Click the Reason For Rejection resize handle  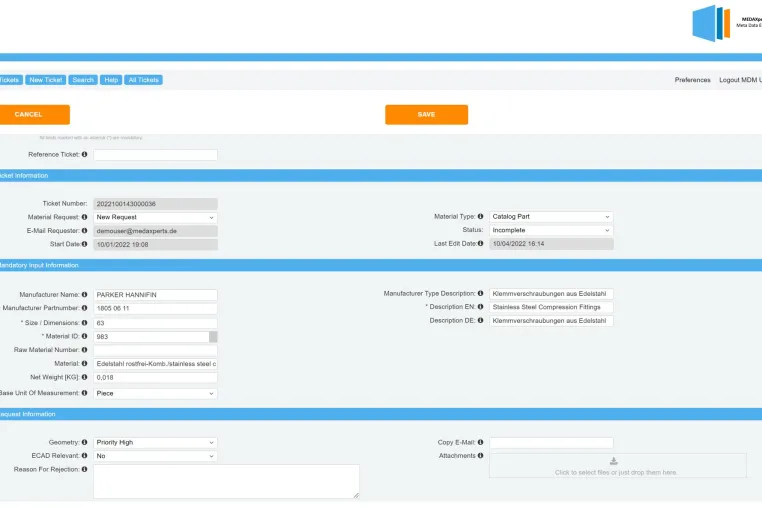(x=356, y=495)
